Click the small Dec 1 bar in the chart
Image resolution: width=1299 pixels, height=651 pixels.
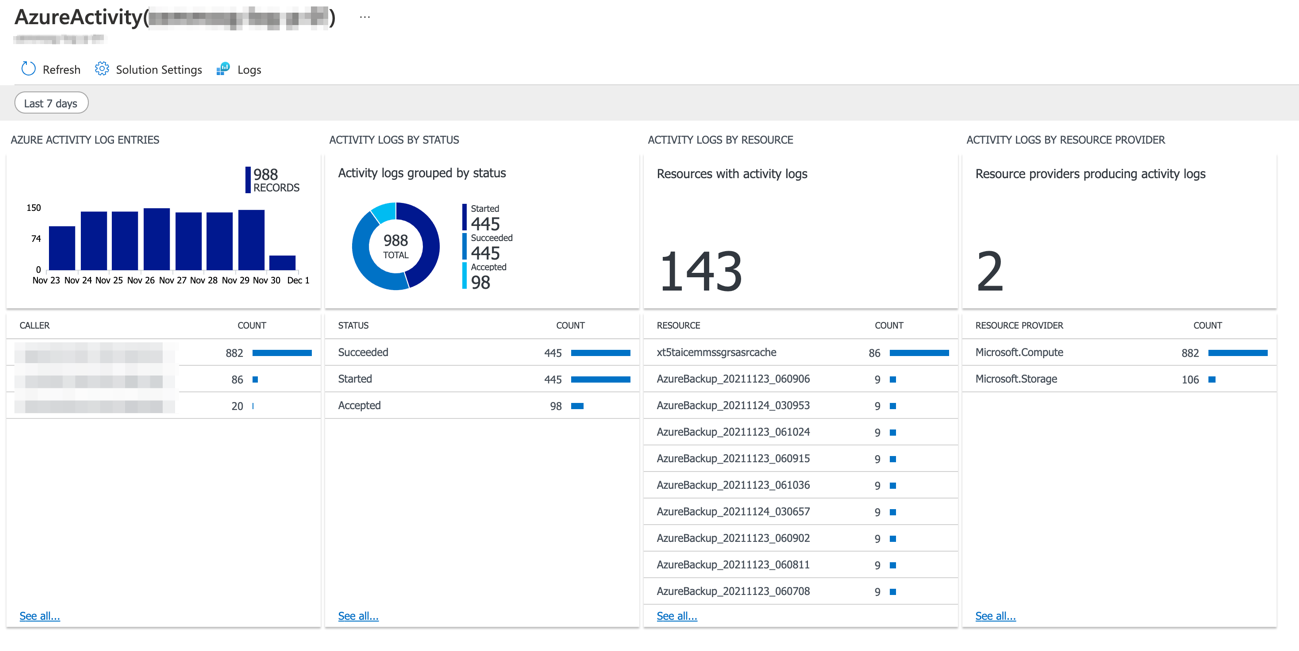[x=282, y=263]
